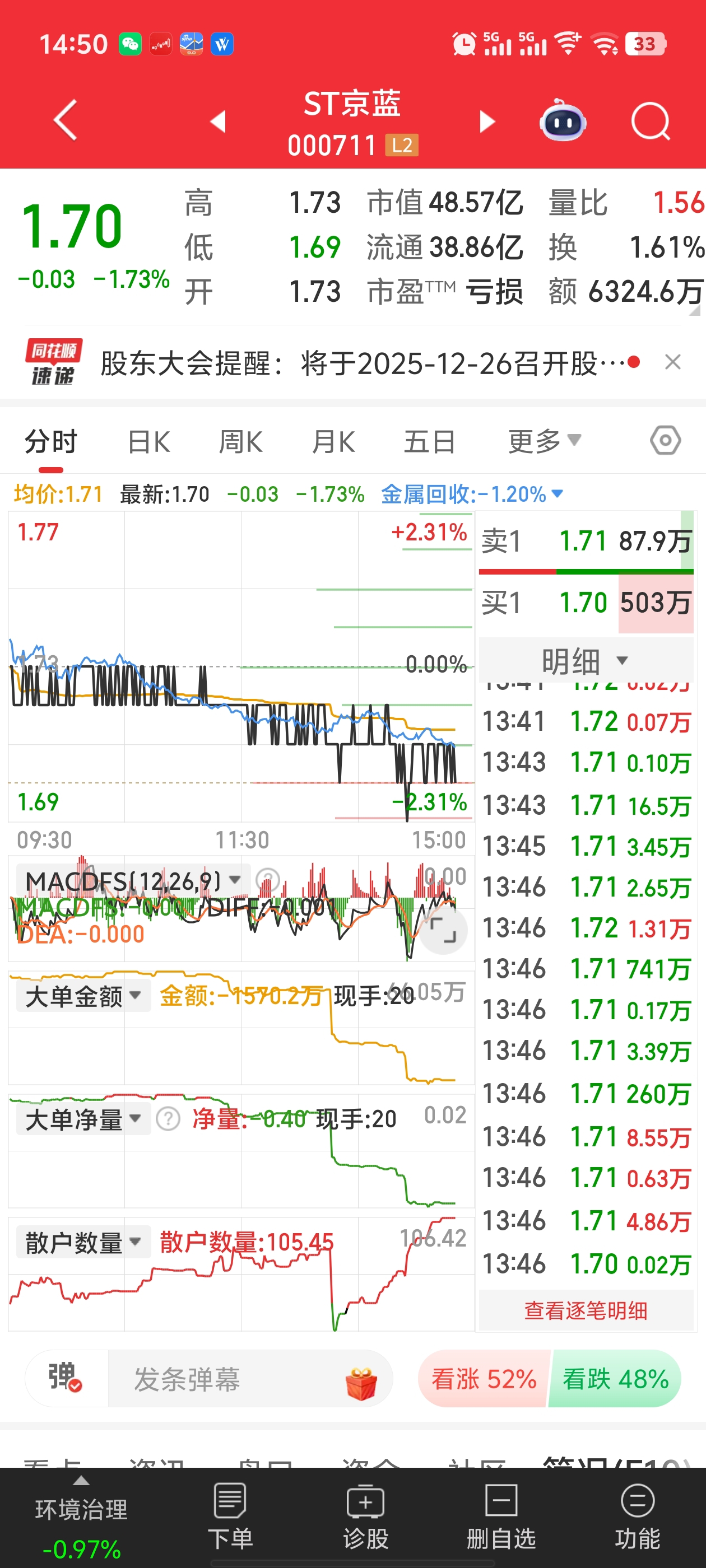Tap trade row 1.71 16.5万
Viewport: 706px width, 1568px height.
point(586,805)
